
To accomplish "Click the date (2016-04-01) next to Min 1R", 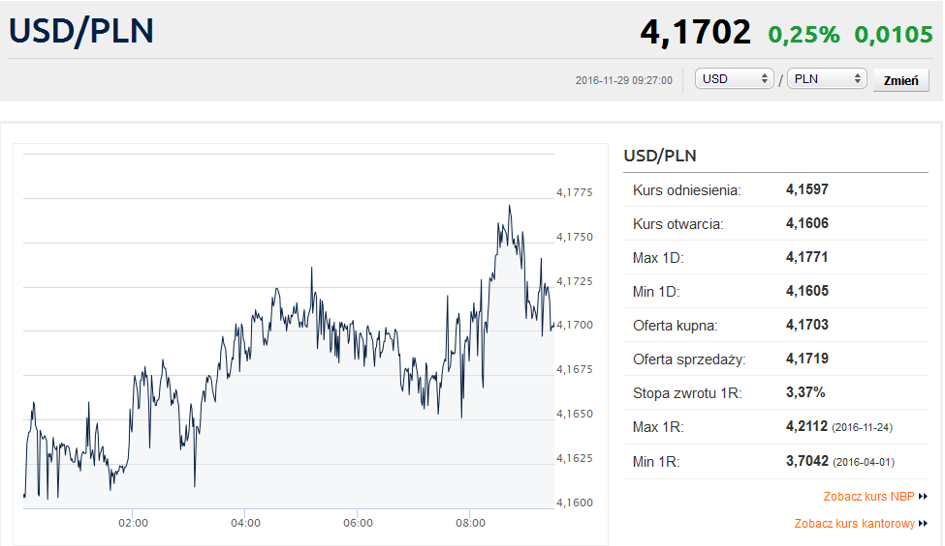I will [864, 462].
